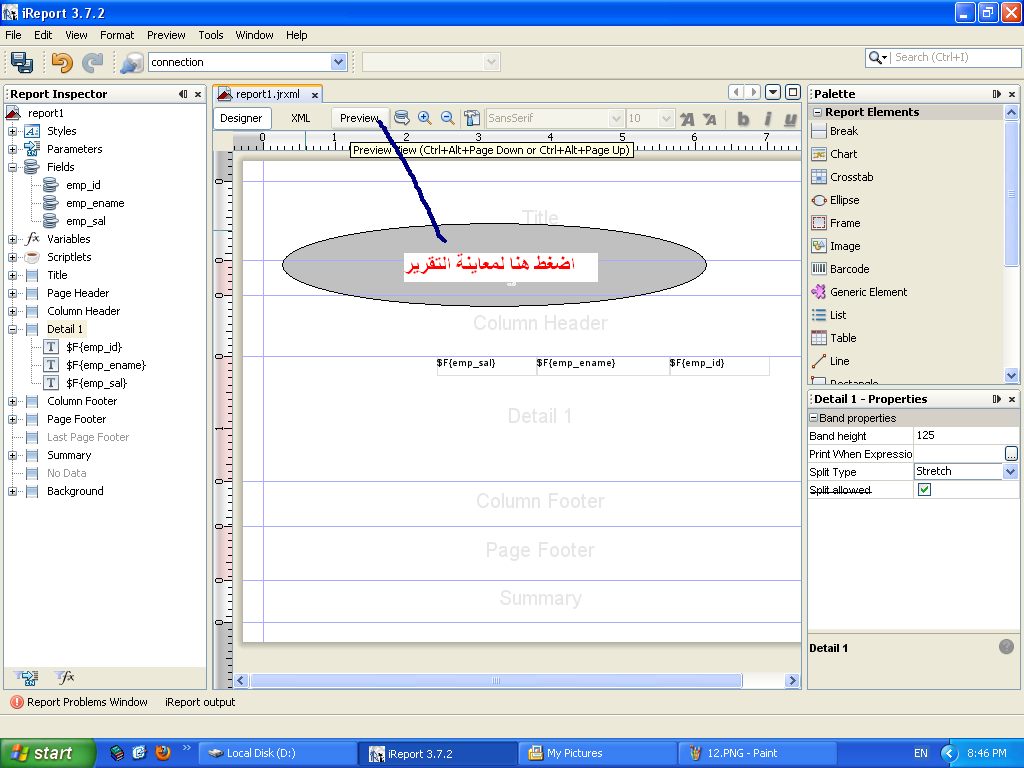Screen dimensions: 1024x768
Task: Click the Zoom Out magnifier icon
Action: pyautogui.click(x=447, y=118)
